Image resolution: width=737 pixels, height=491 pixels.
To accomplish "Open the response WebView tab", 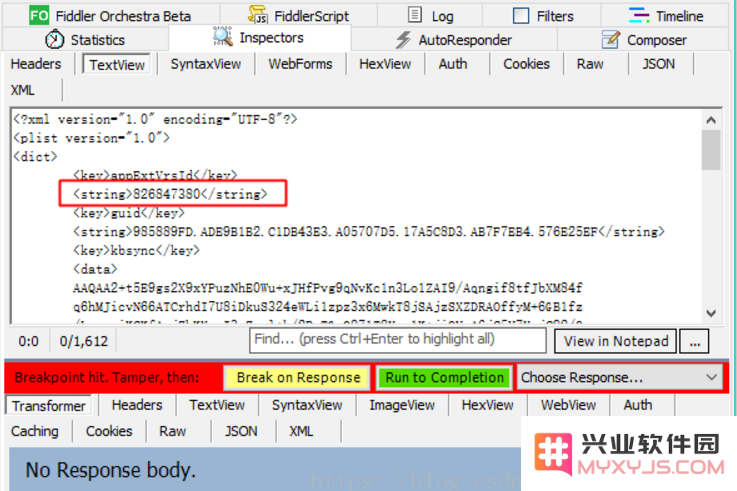I will (568, 405).
